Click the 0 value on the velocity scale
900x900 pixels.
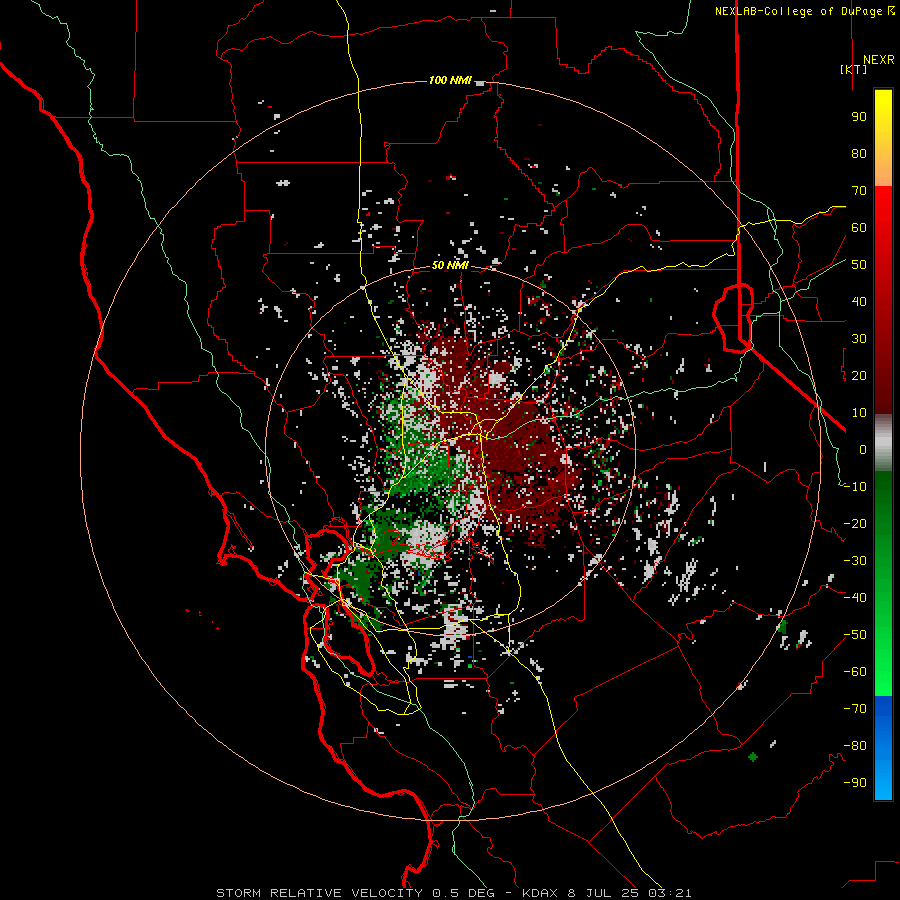pos(863,450)
